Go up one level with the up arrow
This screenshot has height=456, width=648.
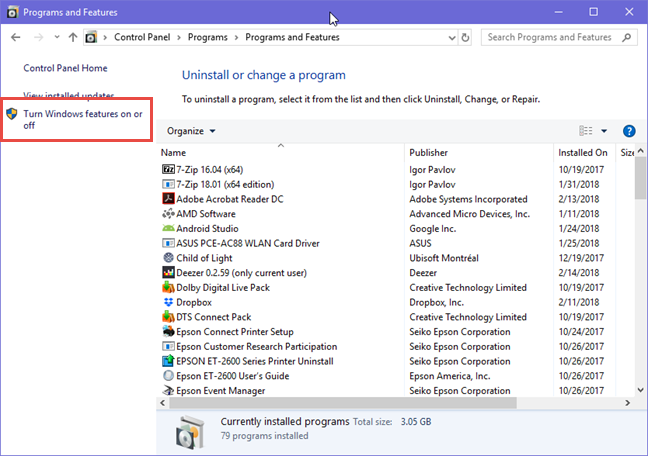tap(73, 38)
